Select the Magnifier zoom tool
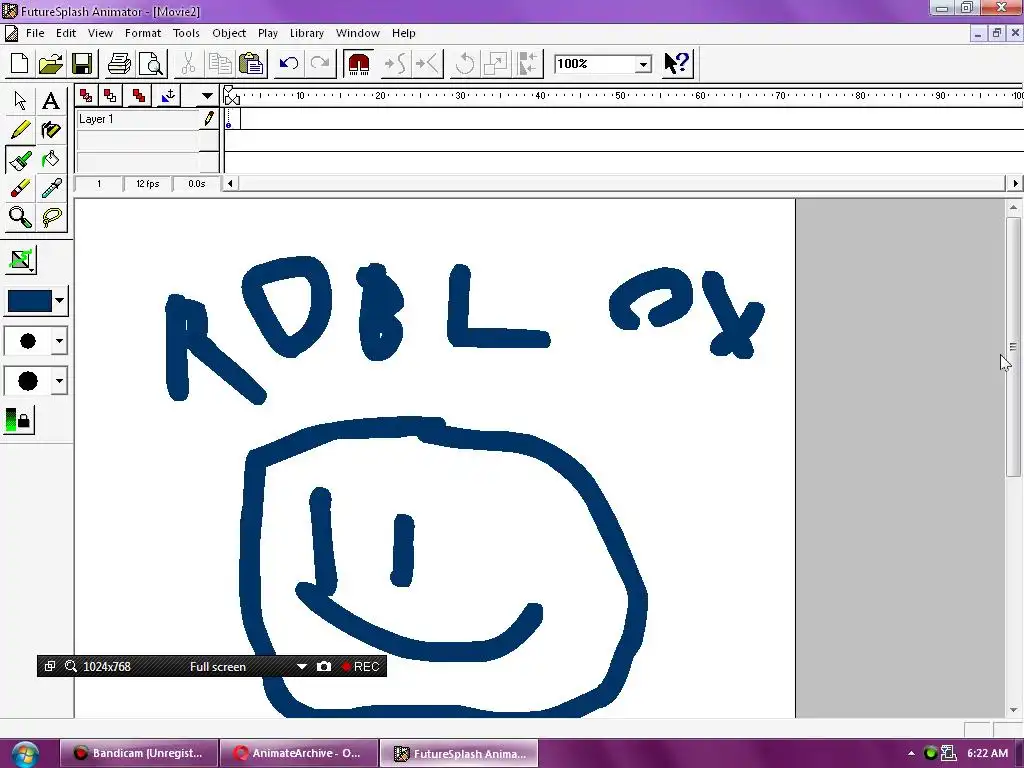The image size is (1024, 768). click(20, 217)
